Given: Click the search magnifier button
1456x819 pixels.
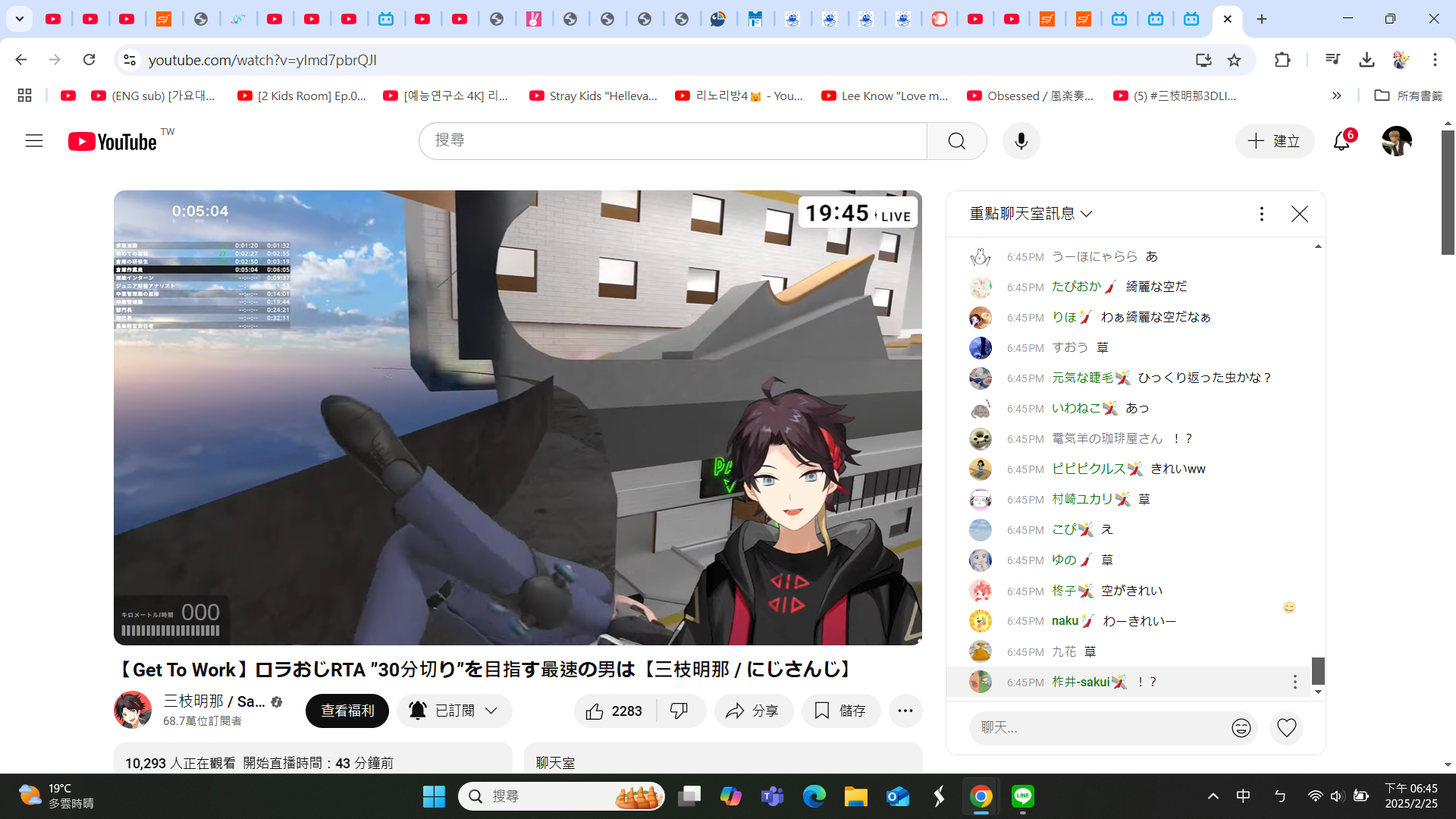Looking at the screenshot, I should click(956, 141).
